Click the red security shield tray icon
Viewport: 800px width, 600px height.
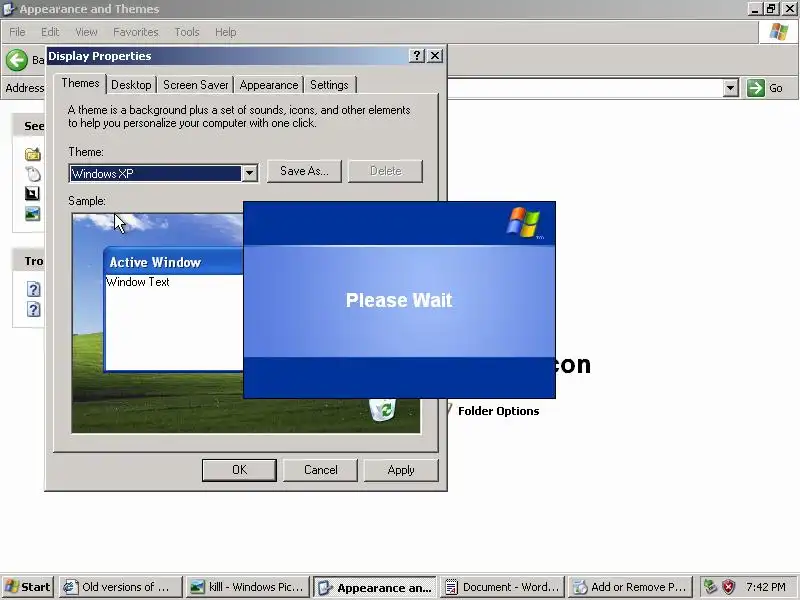(729, 587)
